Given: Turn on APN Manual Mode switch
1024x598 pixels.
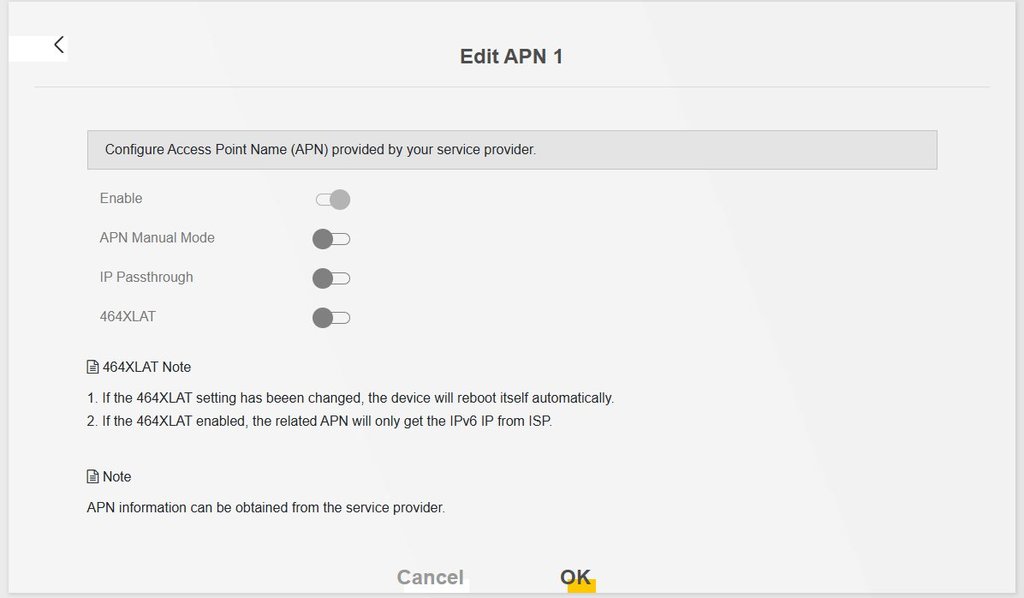Looking at the screenshot, I should (x=331, y=239).
